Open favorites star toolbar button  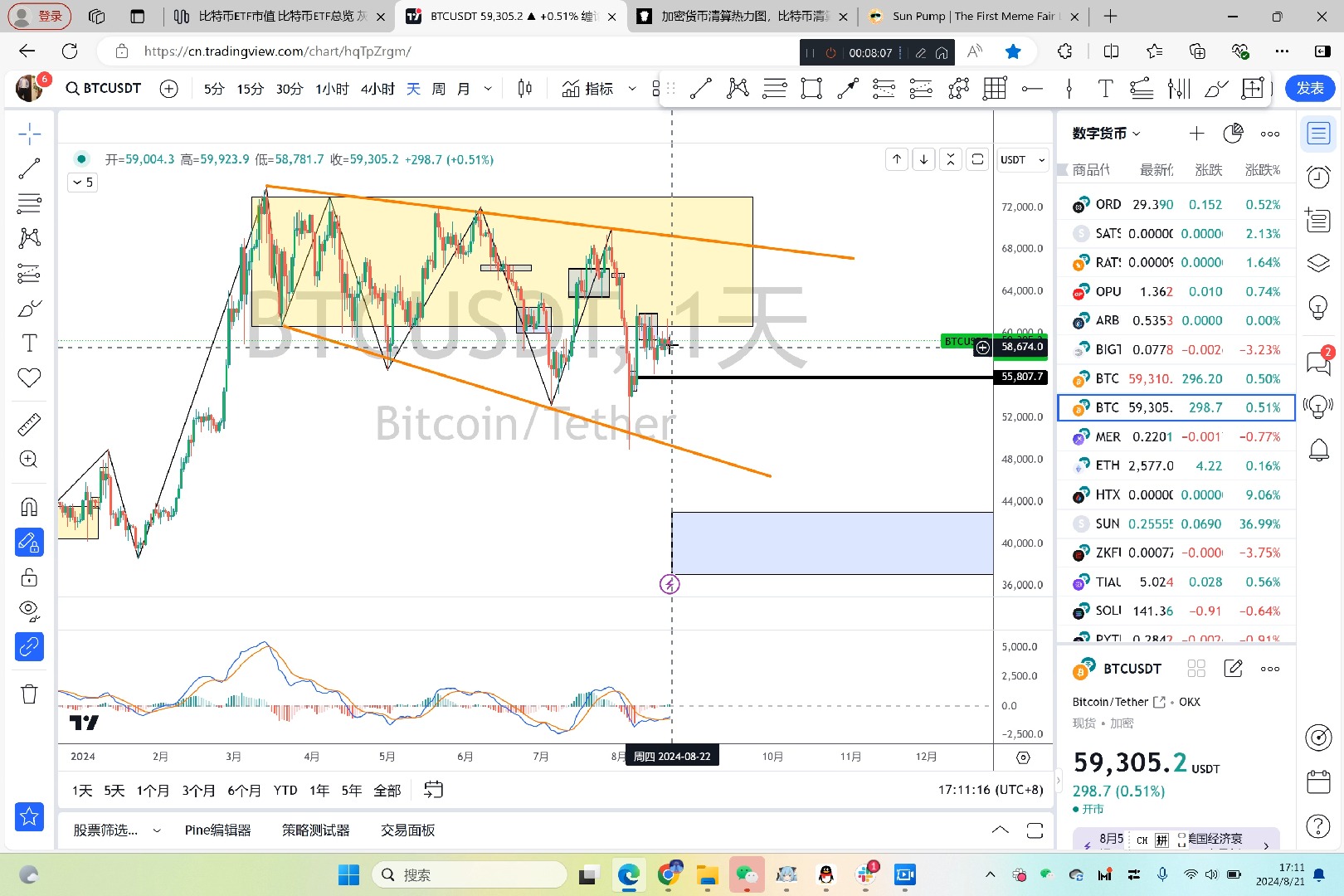click(29, 816)
